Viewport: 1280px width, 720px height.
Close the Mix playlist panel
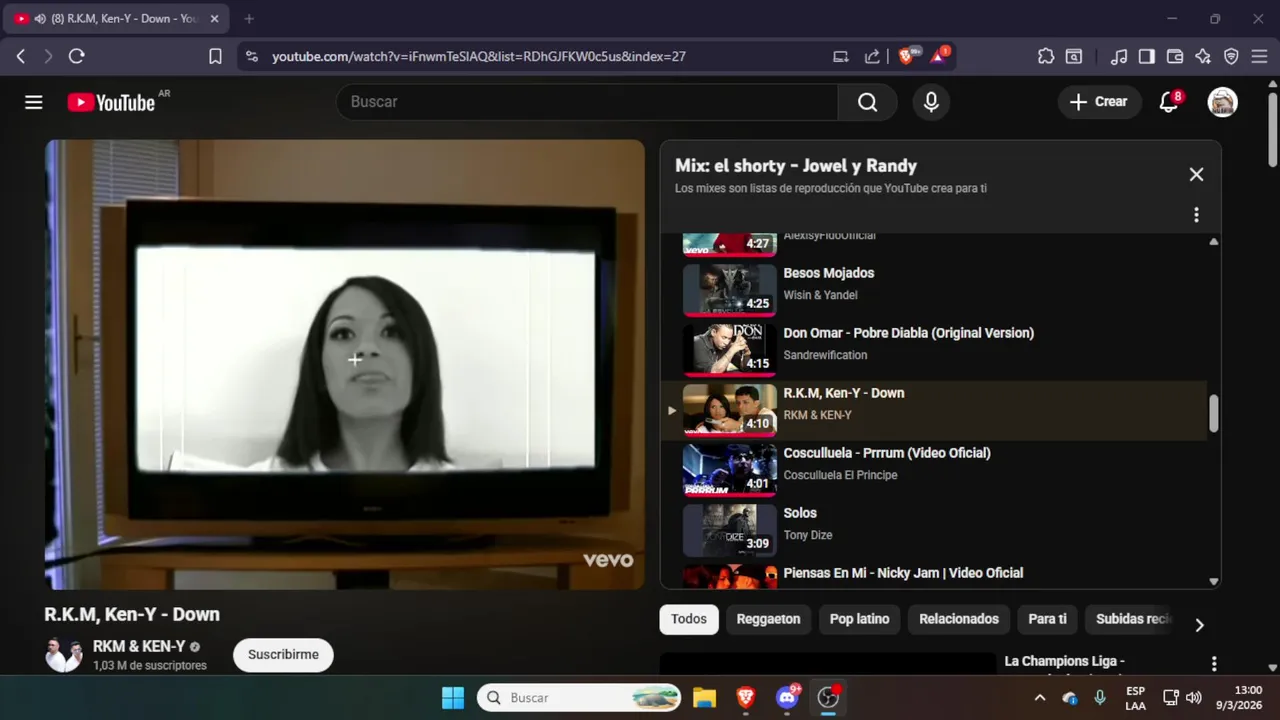coord(1196,174)
